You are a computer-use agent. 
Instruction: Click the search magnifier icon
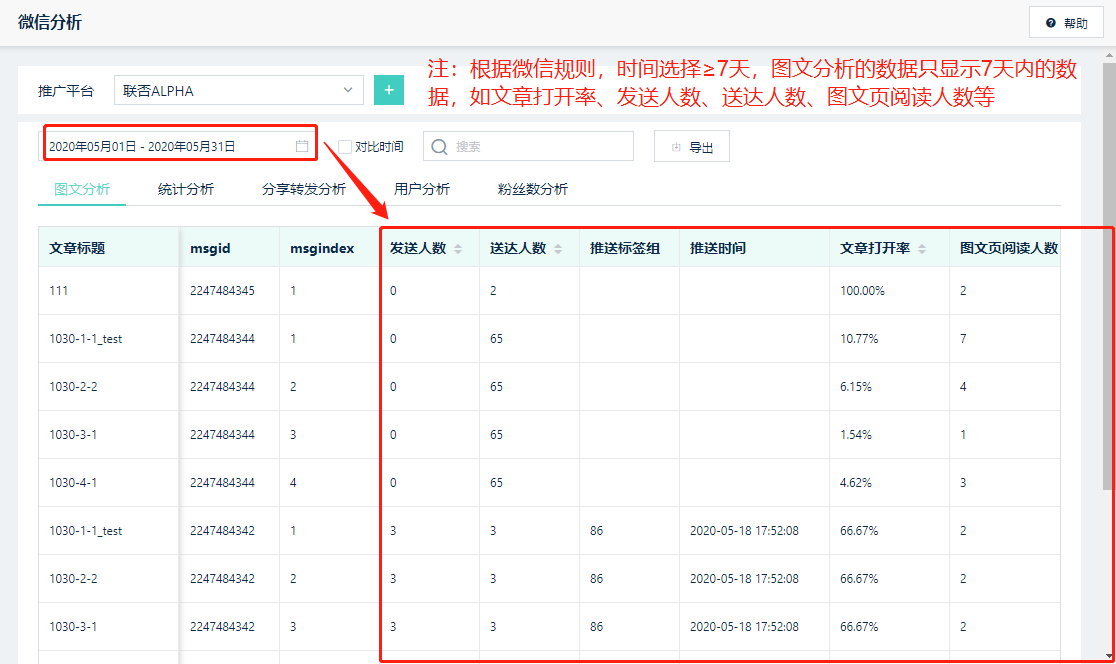click(x=439, y=147)
